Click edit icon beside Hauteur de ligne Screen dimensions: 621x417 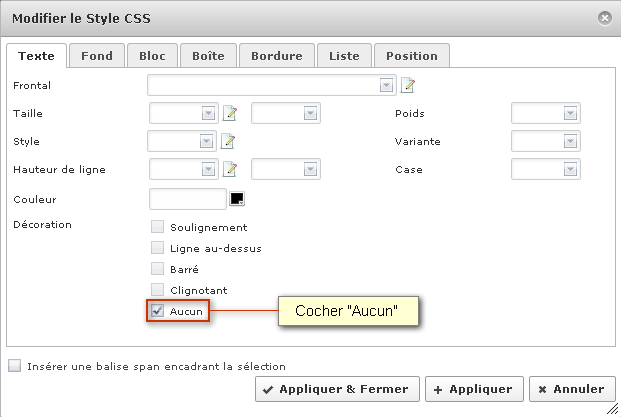[230, 169]
